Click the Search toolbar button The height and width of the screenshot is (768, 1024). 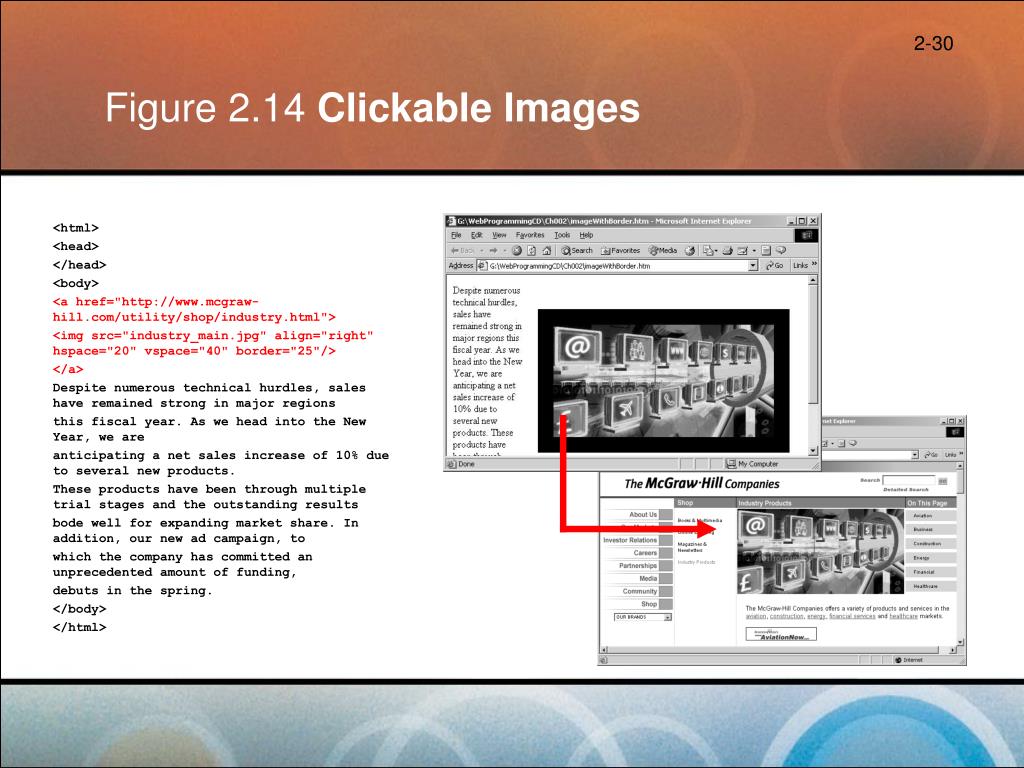tap(577, 251)
